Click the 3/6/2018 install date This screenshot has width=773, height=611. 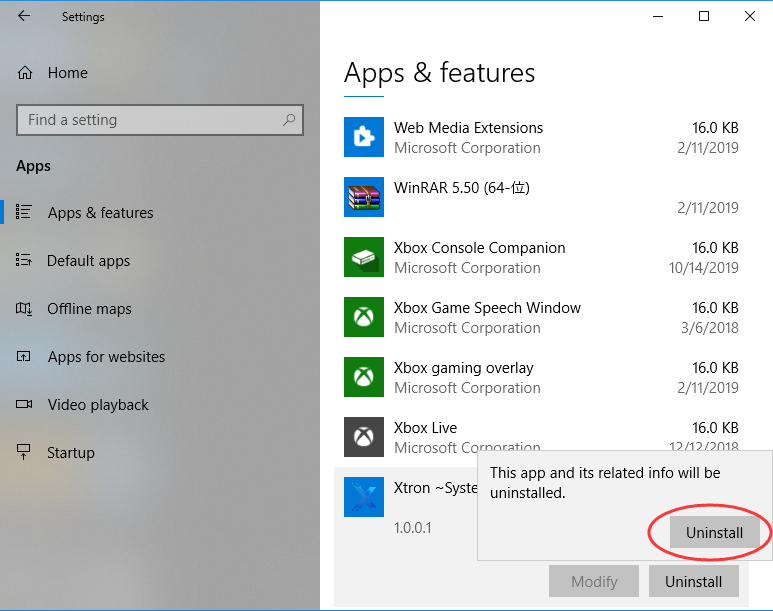point(710,327)
